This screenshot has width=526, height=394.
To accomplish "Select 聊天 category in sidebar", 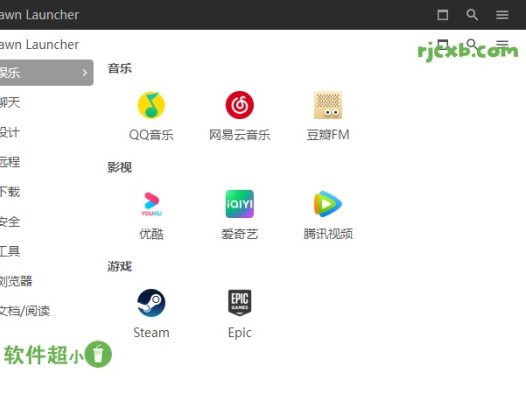I will pos(10,102).
